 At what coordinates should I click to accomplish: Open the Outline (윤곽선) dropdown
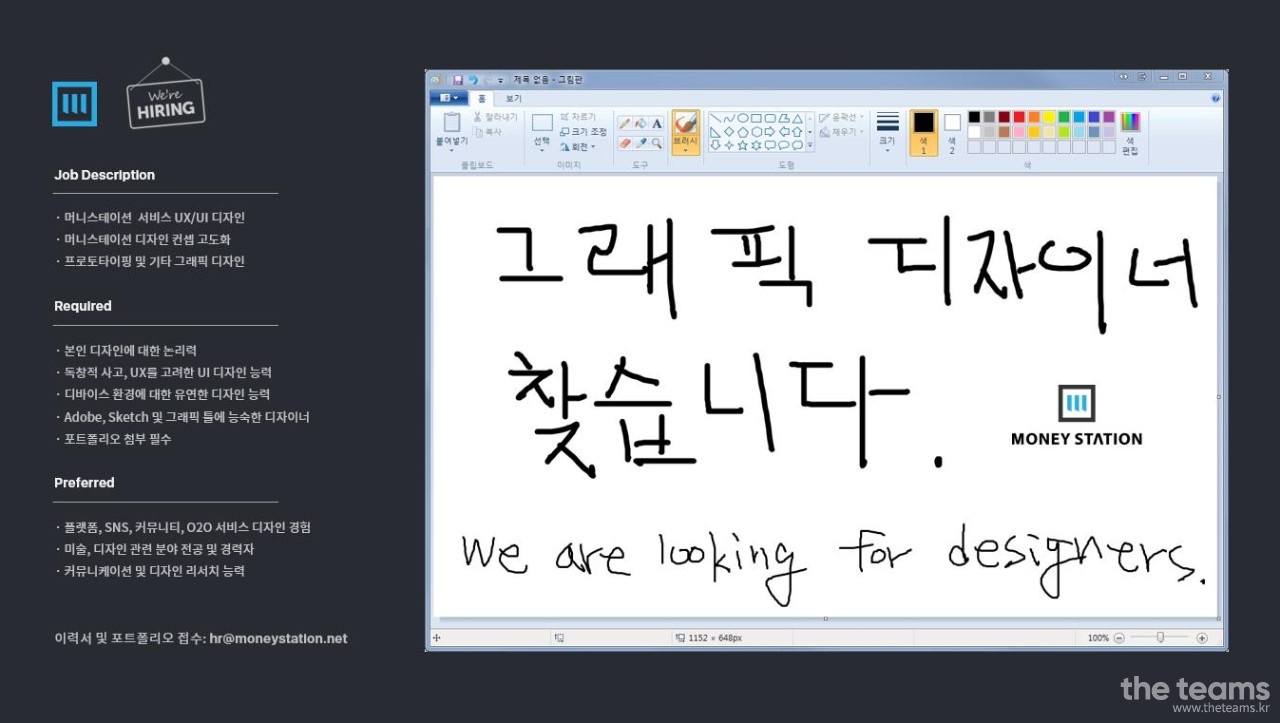click(x=842, y=118)
